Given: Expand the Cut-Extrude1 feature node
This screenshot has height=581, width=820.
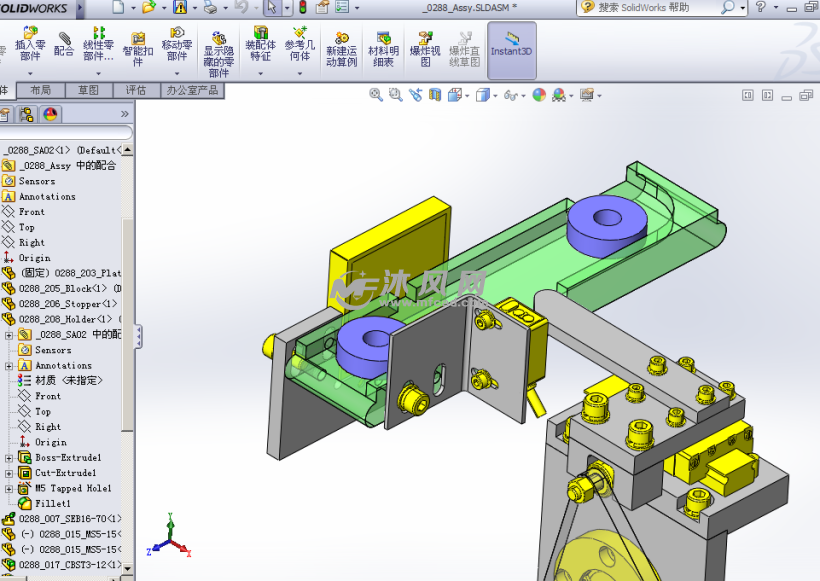Looking at the screenshot, I should click(9, 473).
